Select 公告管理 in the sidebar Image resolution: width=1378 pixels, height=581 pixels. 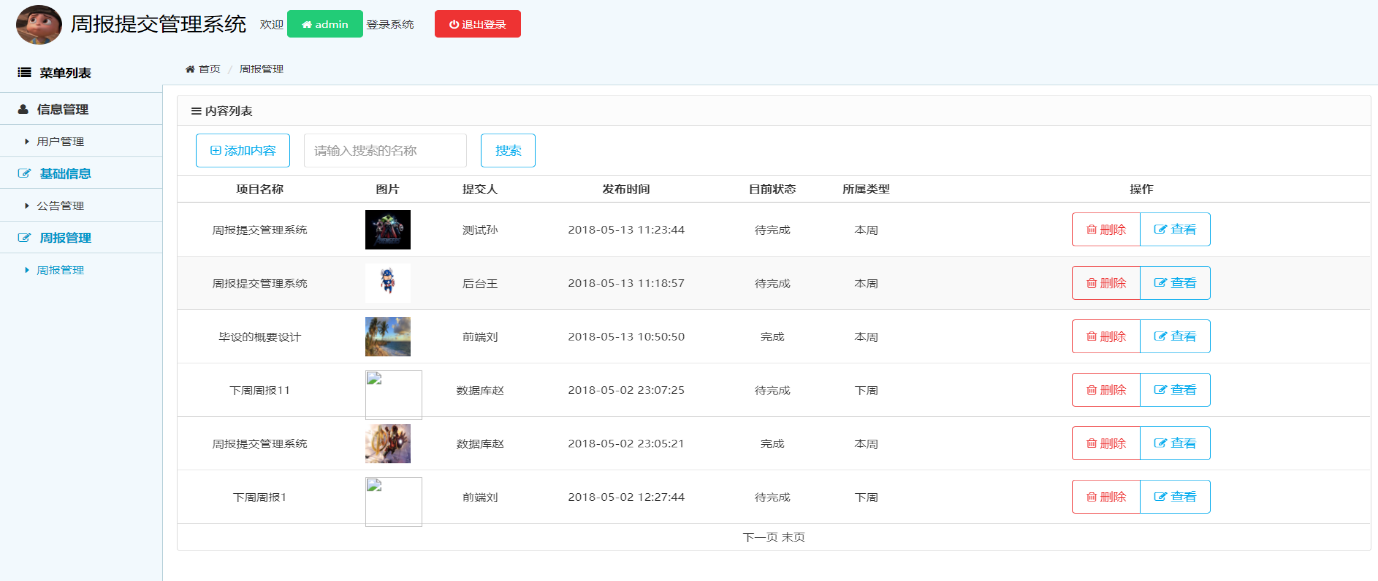pyautogui.click(x=60, y=206)
